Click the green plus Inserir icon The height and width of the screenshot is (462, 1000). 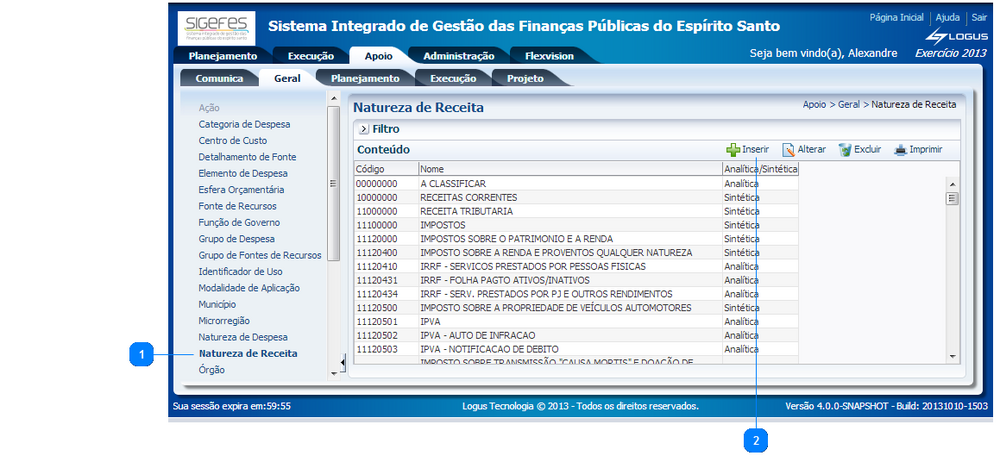coord(733,150)
